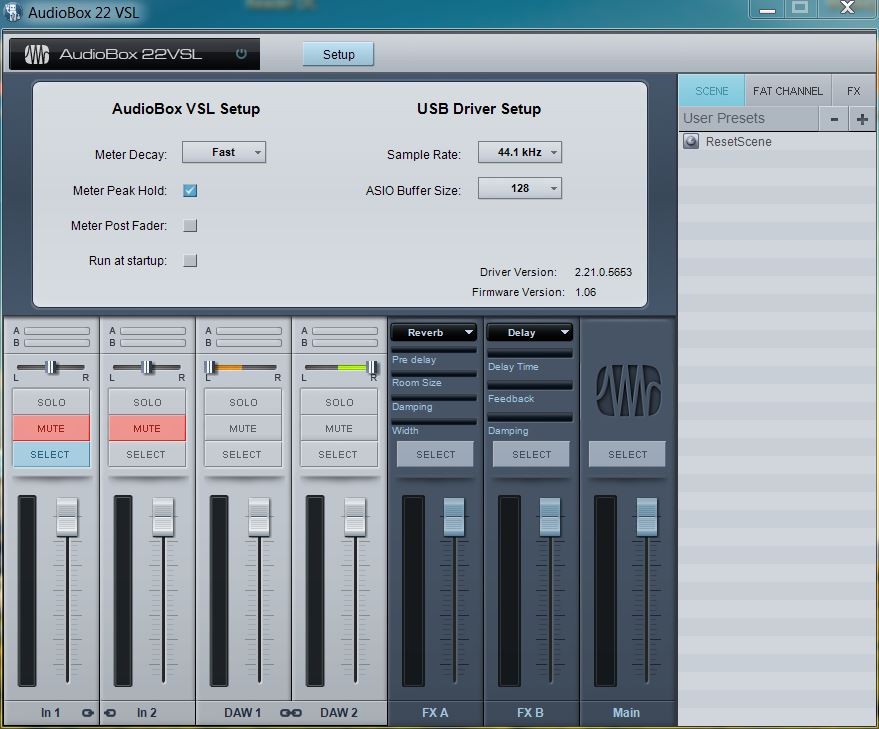The image size is (879, 729).
Task: Open the Meter Decay dropdown
Action: pyautogui.click(x=224, y=153)
